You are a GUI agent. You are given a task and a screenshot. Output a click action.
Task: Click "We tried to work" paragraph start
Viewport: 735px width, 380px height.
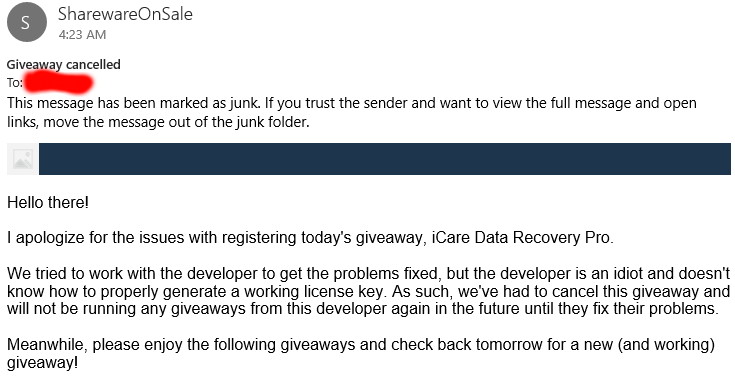[x=63, y=274]
